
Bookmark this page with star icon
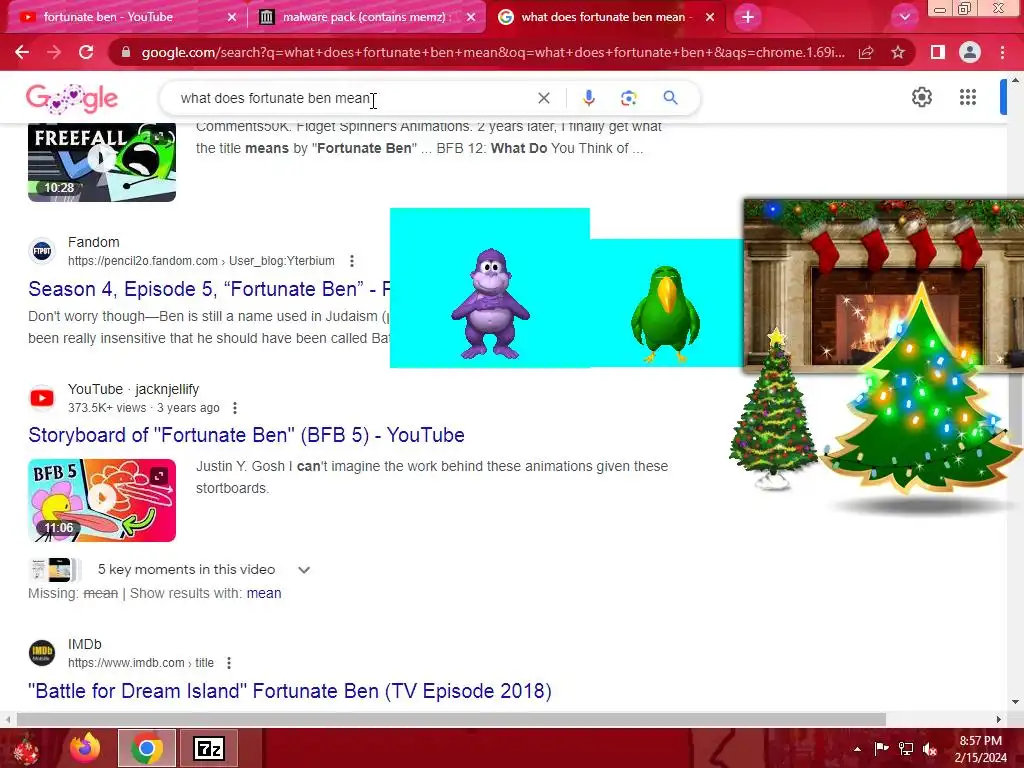click(898, 52)
